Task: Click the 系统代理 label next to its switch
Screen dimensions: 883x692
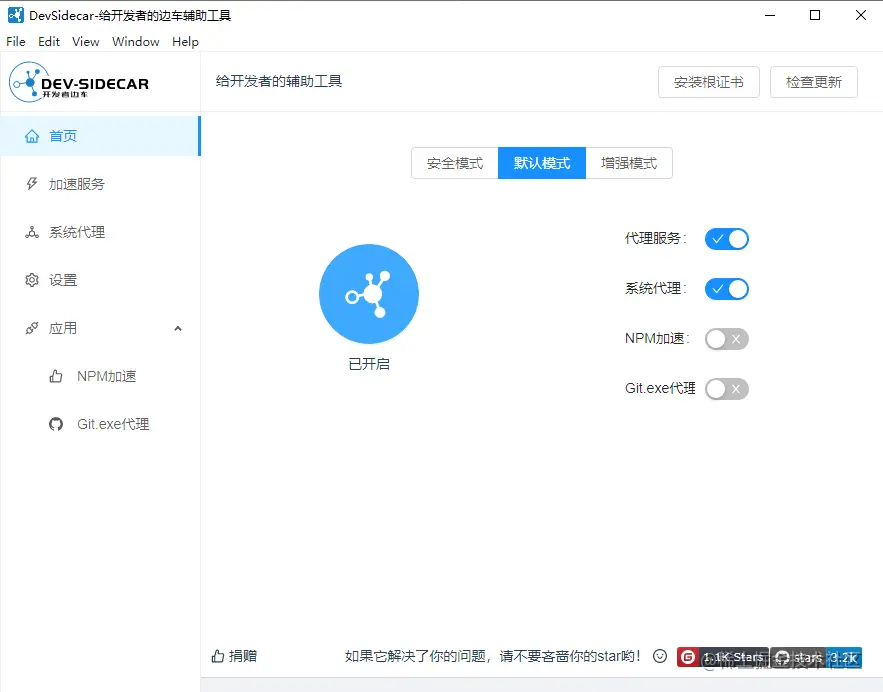Action: pos(655,288)
